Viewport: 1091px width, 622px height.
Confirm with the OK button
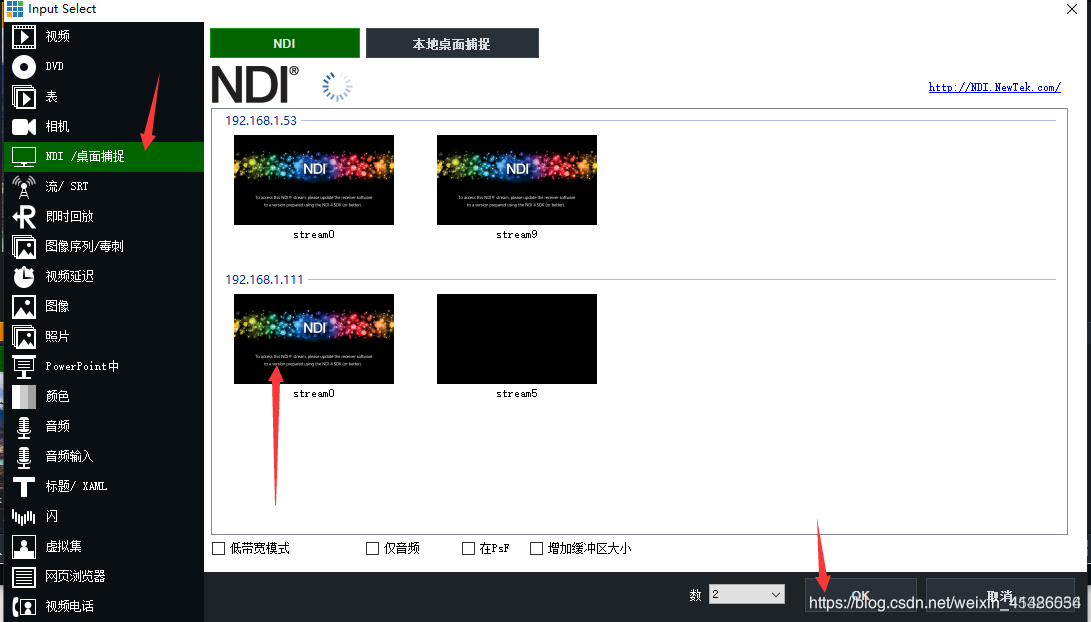pyautogui.click(x=861, y=595)
